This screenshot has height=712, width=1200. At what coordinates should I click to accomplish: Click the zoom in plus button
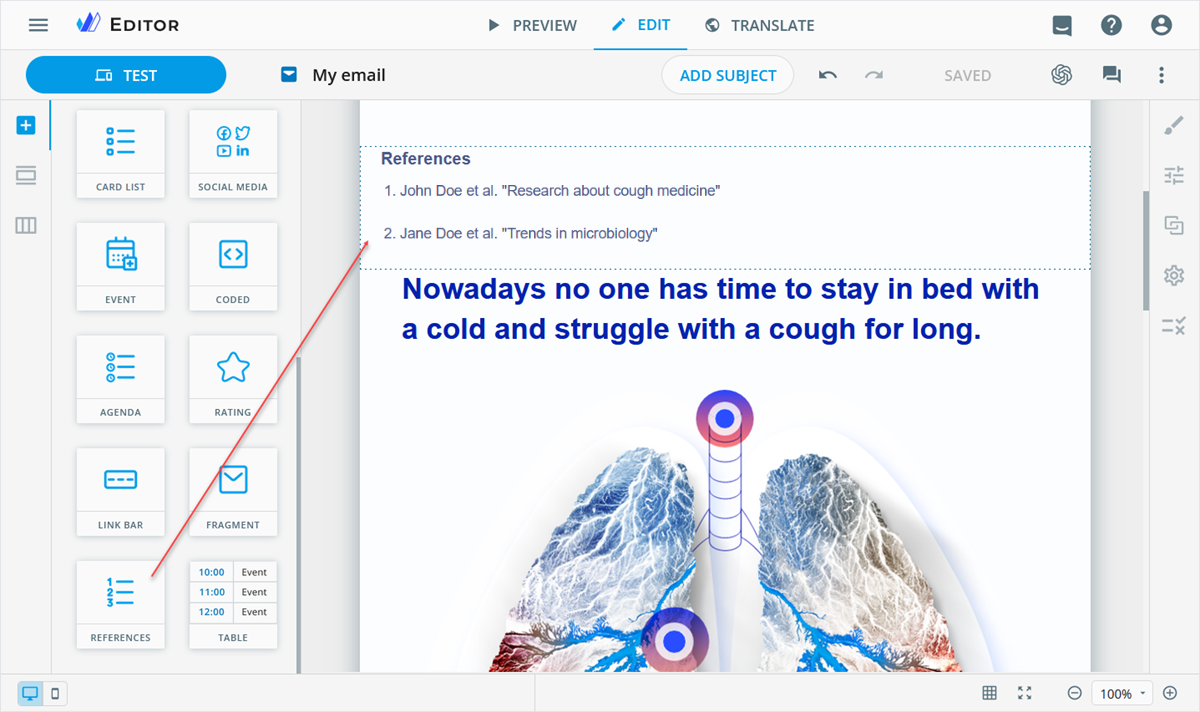tap(1170, 693)
